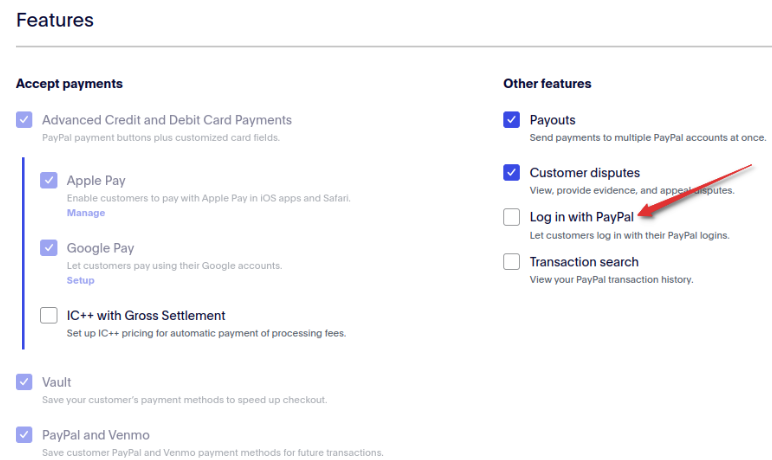
Task: Toggle the Apple Pay checkbox
Action: coord(49,180)
